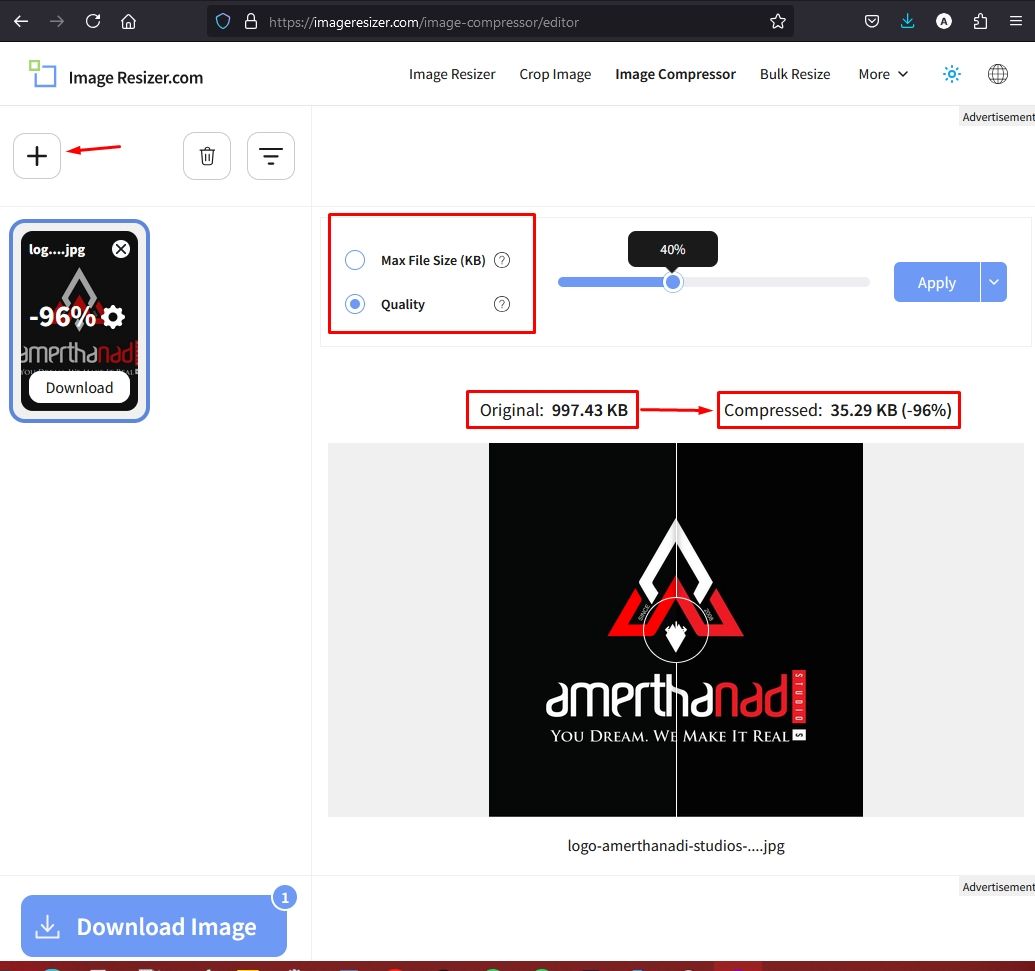The width and height of the screenshot is (1035, 971).
Task: Add a new image with plus button
Action: [37, 156]
